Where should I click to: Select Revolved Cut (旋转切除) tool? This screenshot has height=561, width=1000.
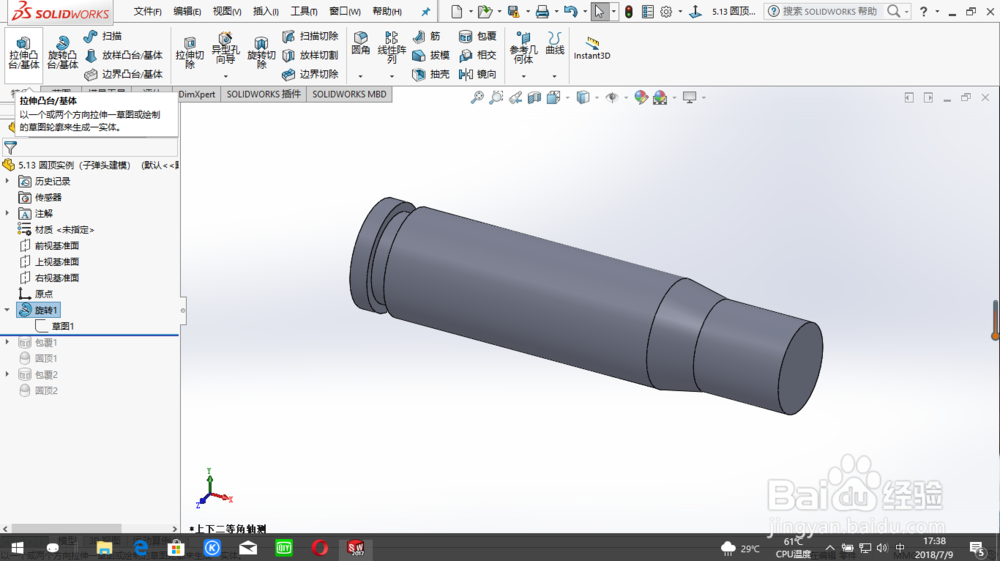(261, 53)
